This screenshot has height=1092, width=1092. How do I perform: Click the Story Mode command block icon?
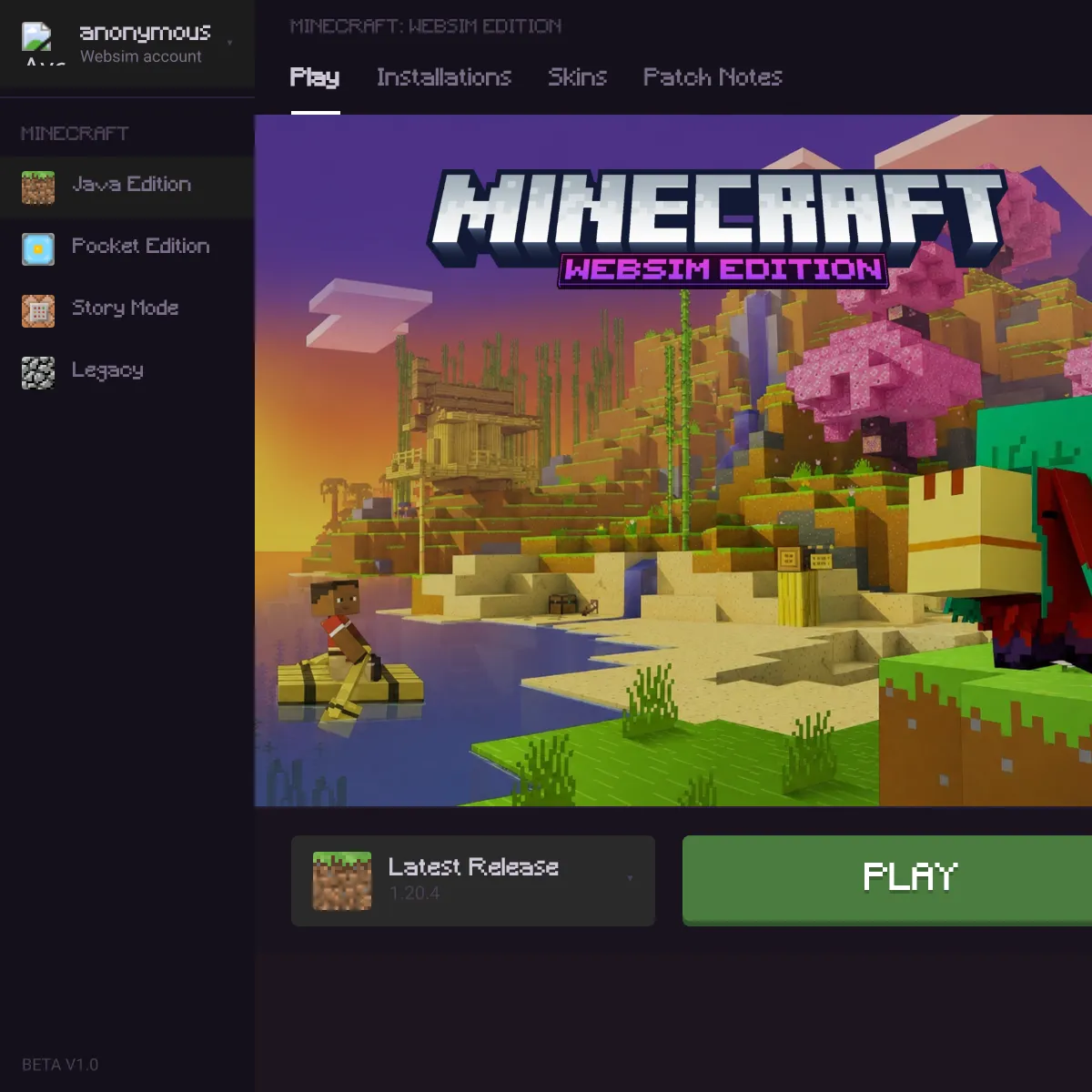click(38, 311)
